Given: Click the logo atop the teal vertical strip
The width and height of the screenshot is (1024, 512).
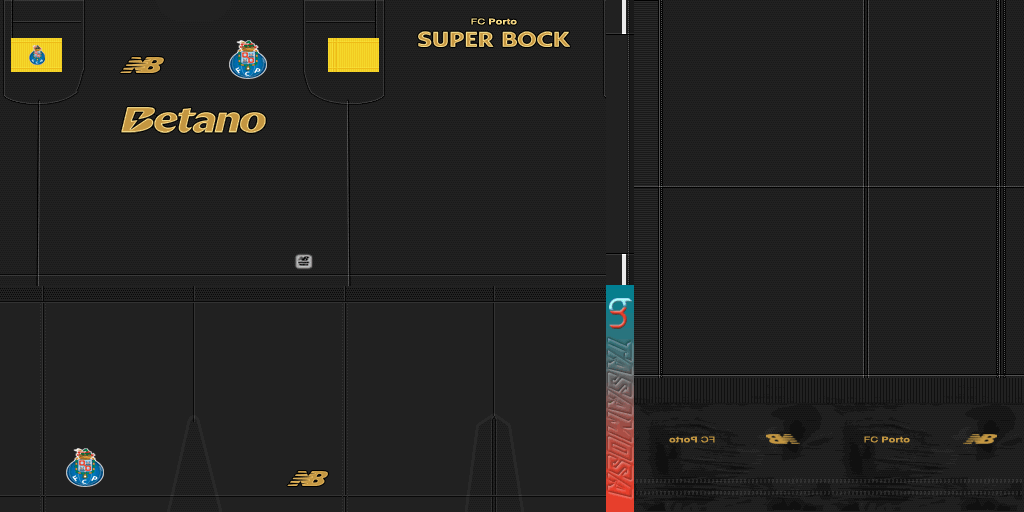Looking at the screenshot, I should [x=620, y=312].
